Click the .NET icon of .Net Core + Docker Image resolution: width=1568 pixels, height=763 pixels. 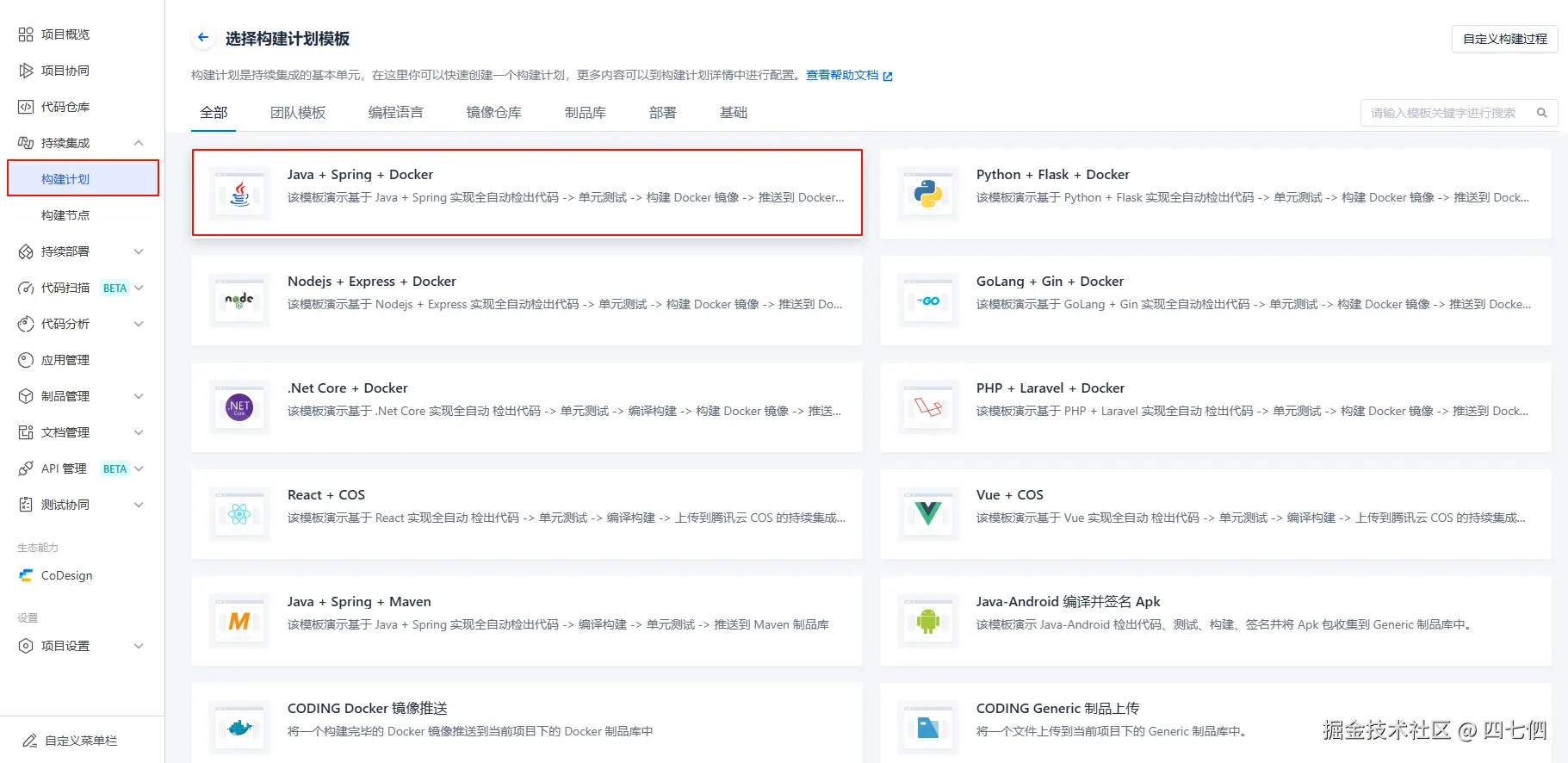[x=239, y=407]
